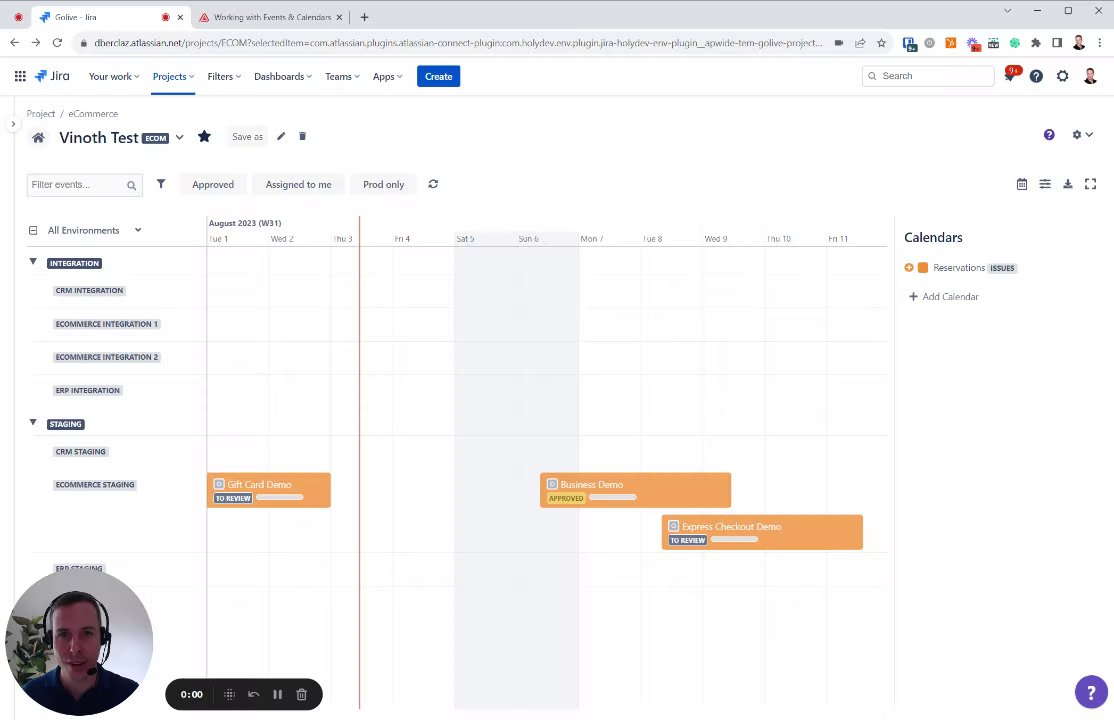Open the Apps menu

(x=387, y=77)
